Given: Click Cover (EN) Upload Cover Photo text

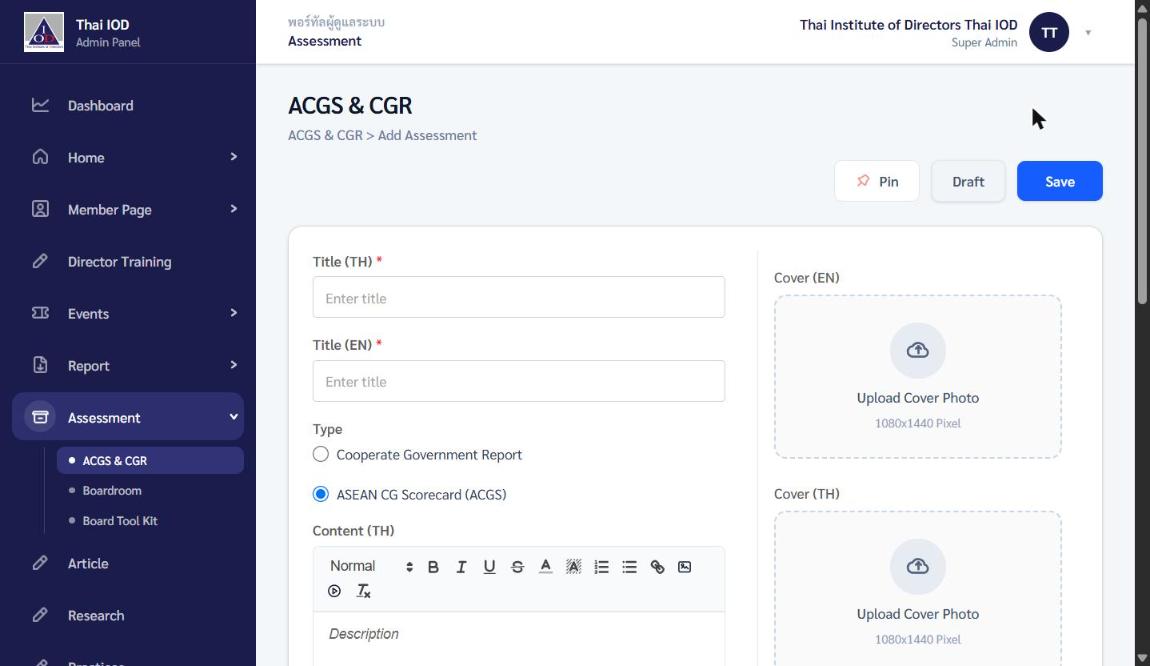Looking at the screenshot, I should click(918, 398).
